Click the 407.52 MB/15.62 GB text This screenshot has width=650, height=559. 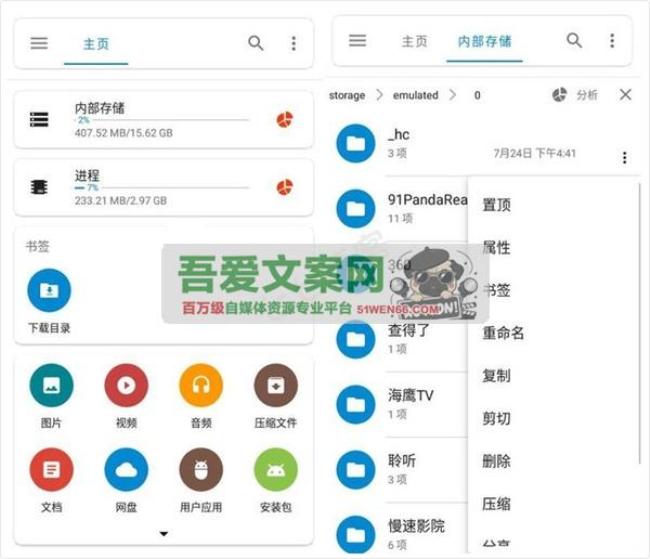pos(124,133)
